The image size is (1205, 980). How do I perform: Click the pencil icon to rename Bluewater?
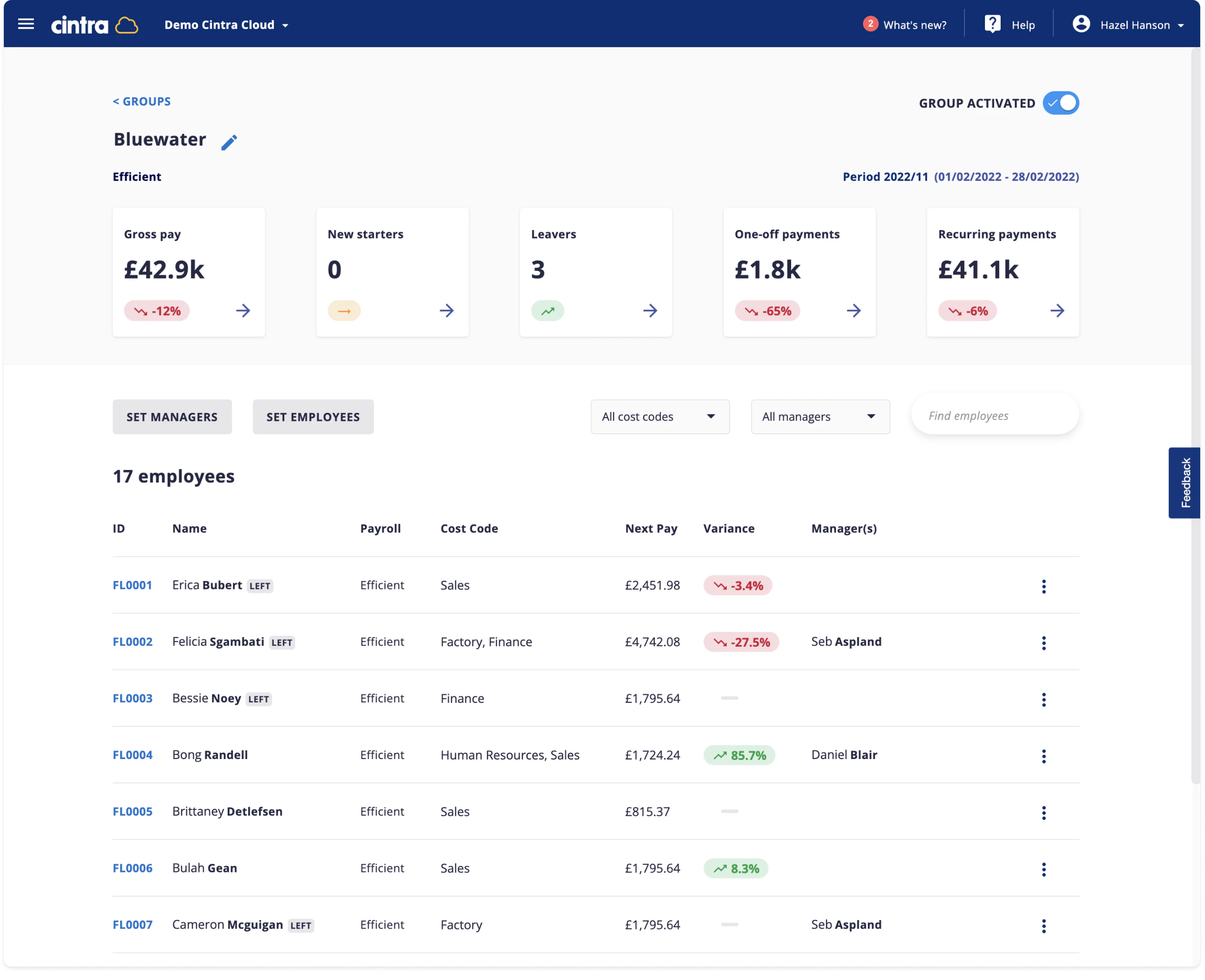(x=229, y=142)
